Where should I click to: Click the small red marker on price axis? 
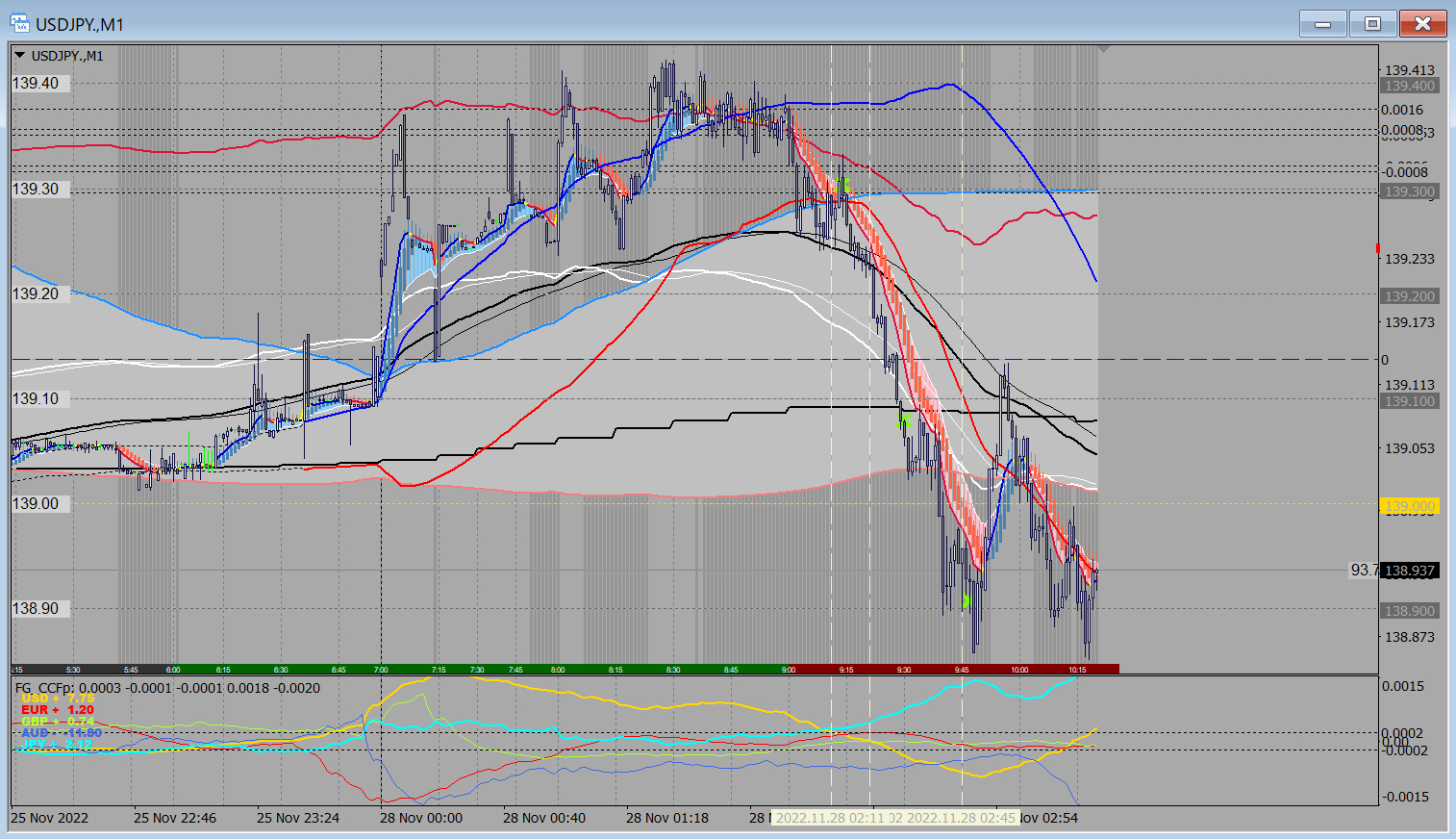pyautogui.click(x=1378, y=248)
